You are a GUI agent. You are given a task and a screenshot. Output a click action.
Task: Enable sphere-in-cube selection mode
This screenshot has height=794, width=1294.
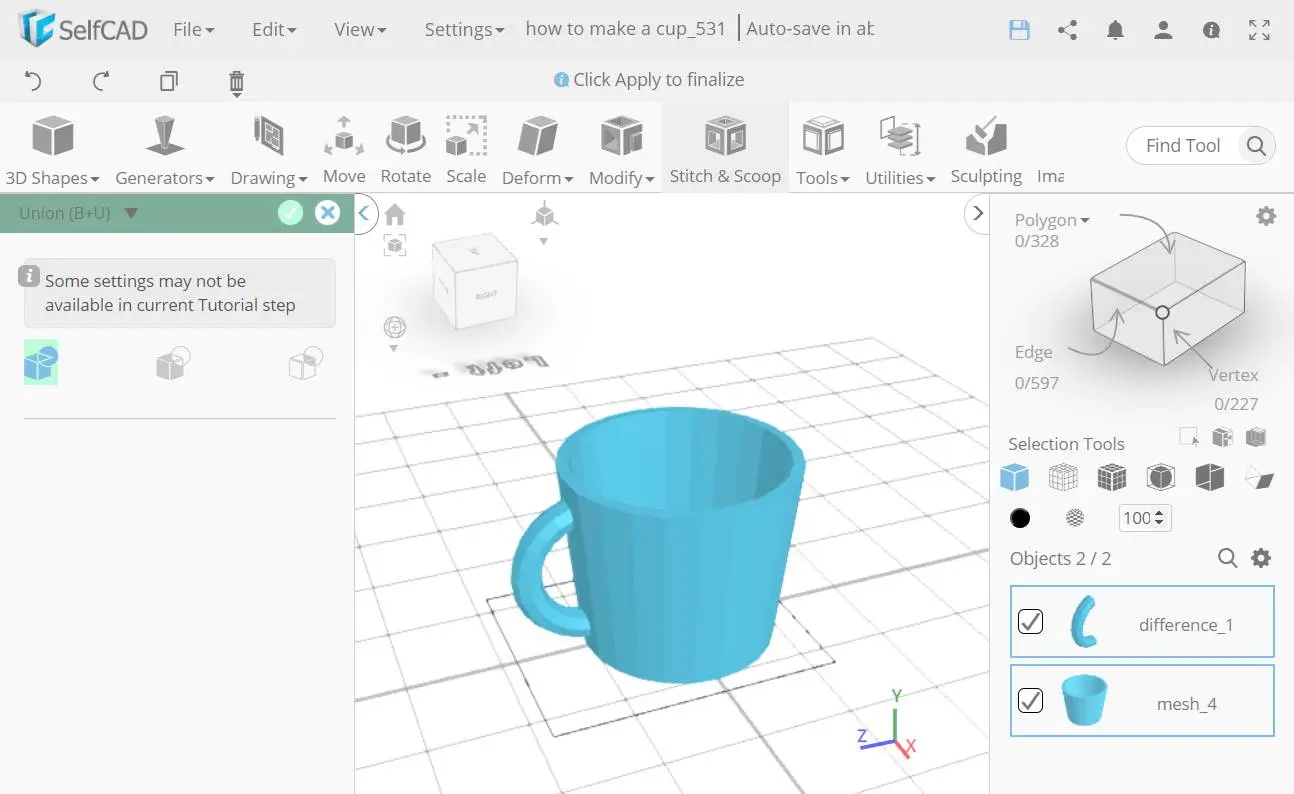tap(1160, 477)
